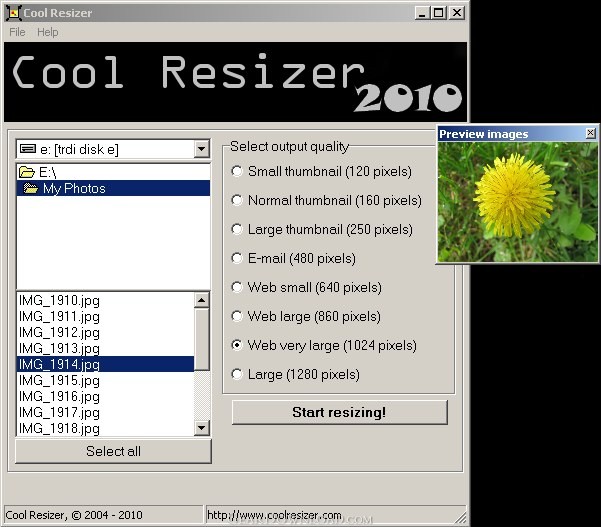Image resolution: width=601 pixels, height=527 pixels.
Task: Click the open folder icon next to E:\
Action: (27, 172)
